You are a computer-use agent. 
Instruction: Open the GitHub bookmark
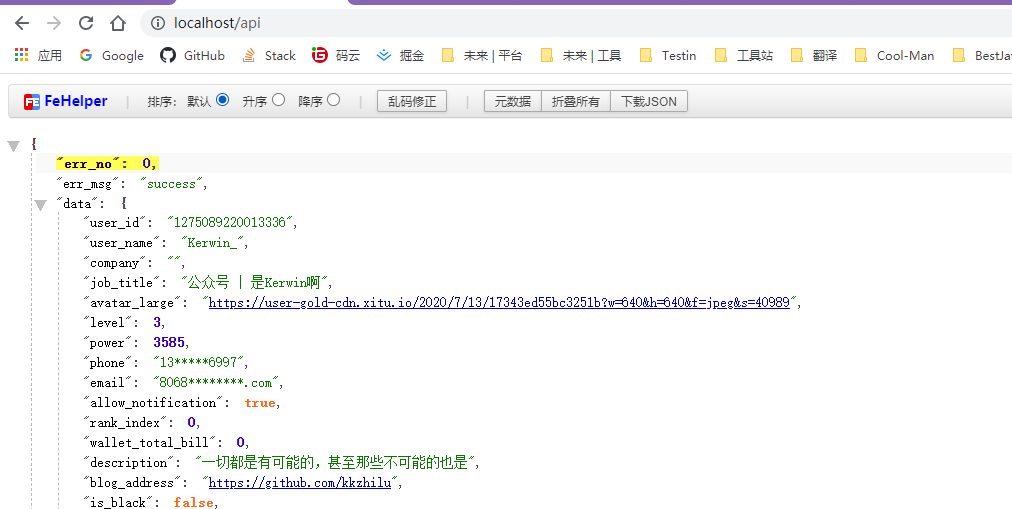click(x=192, y=56)
